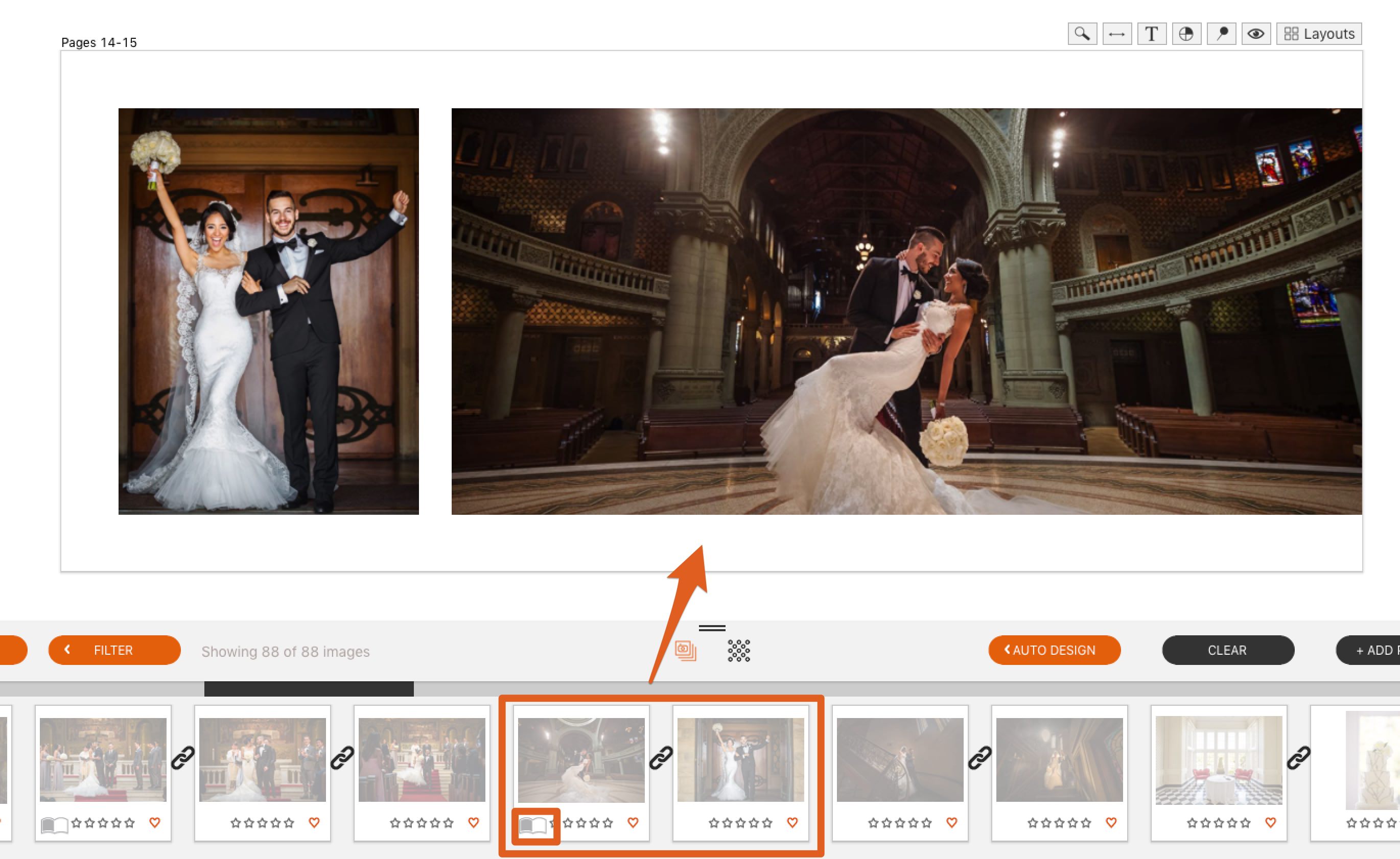The image size is (1400, 859).
Task: Toggle link between bright room and cake thumbnails
Action: (x=1299, y=758)
